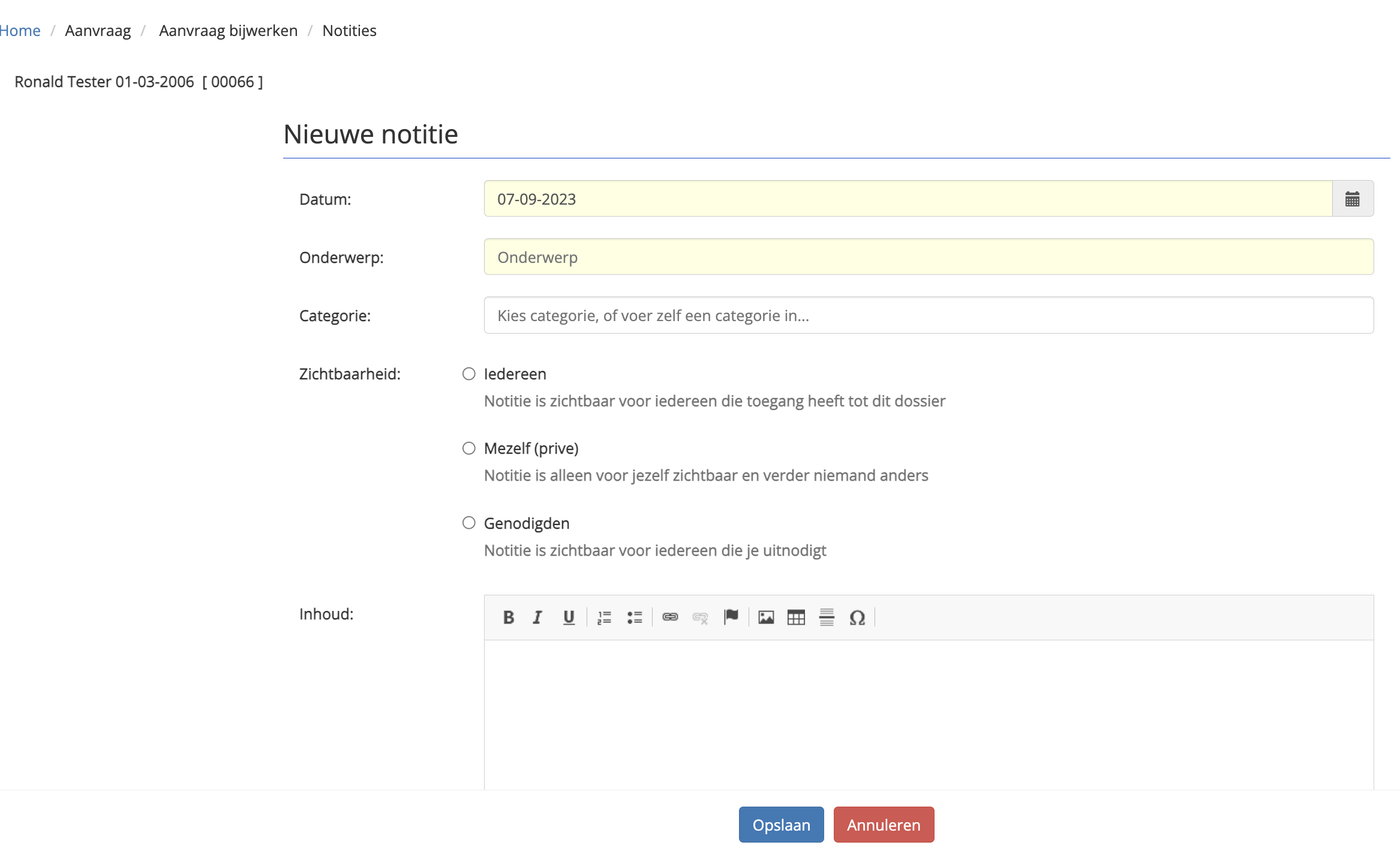The width and height of the screenshot is (1400, 851).
Task: Click the insert link icon
Action: 670,617
